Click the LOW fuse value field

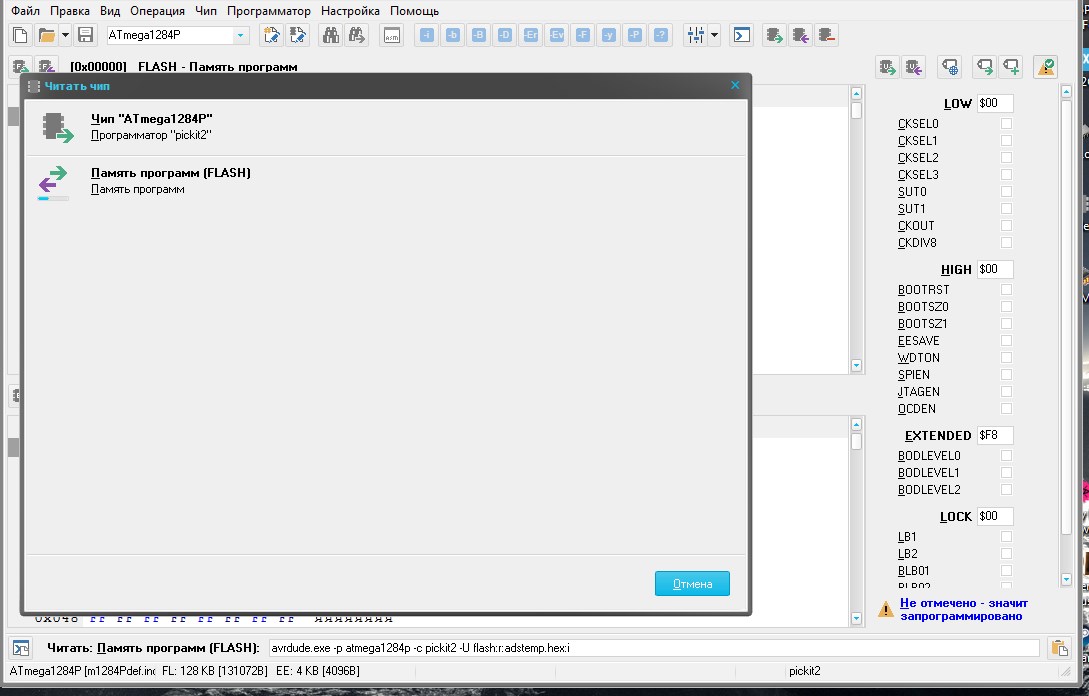click(x=995, y=103)
